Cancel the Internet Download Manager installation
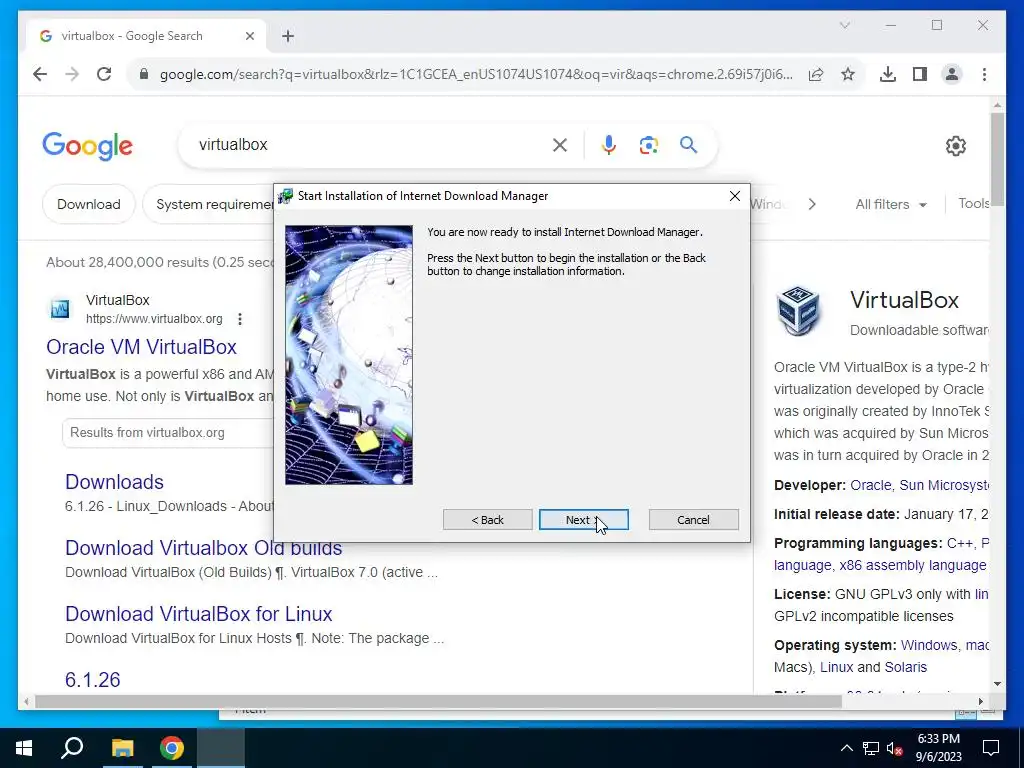1024x768 pixels. point(694,520)
